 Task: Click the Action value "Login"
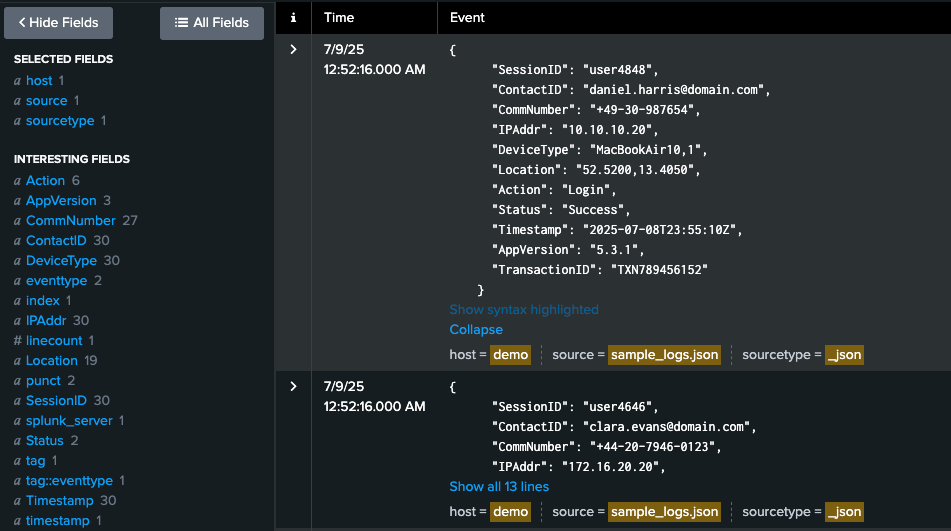click(586, 190)
